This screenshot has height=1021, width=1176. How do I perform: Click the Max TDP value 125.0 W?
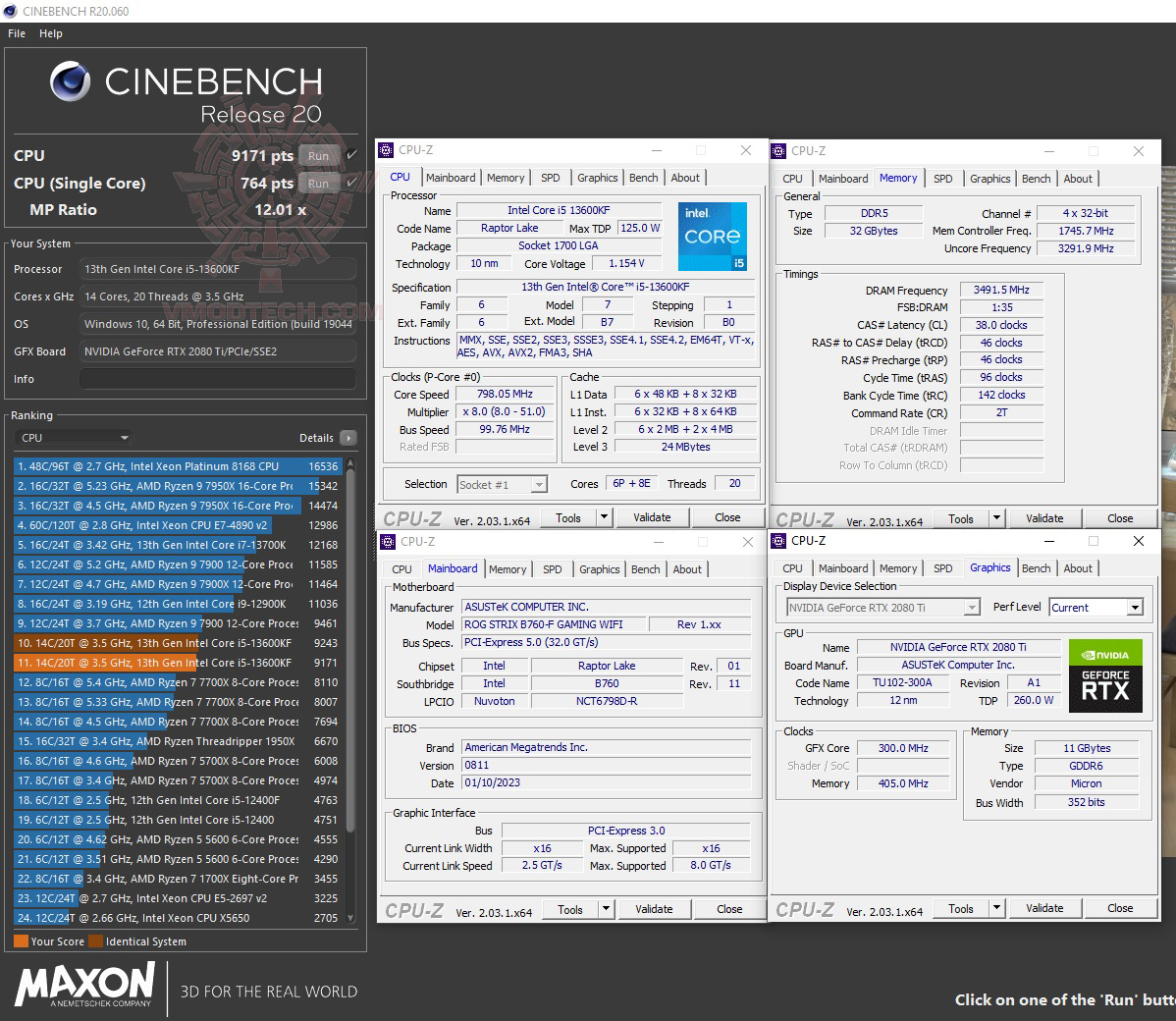tap(640, 228)
